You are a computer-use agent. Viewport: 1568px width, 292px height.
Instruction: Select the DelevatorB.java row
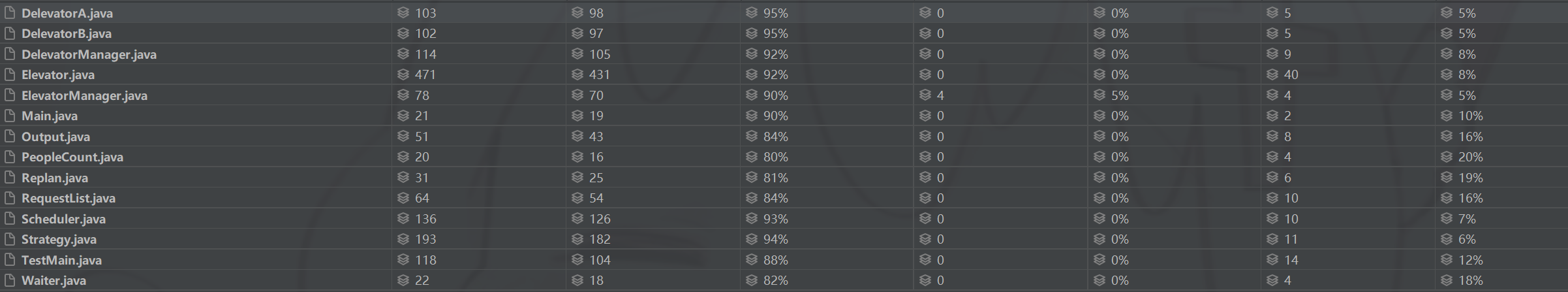66,33
